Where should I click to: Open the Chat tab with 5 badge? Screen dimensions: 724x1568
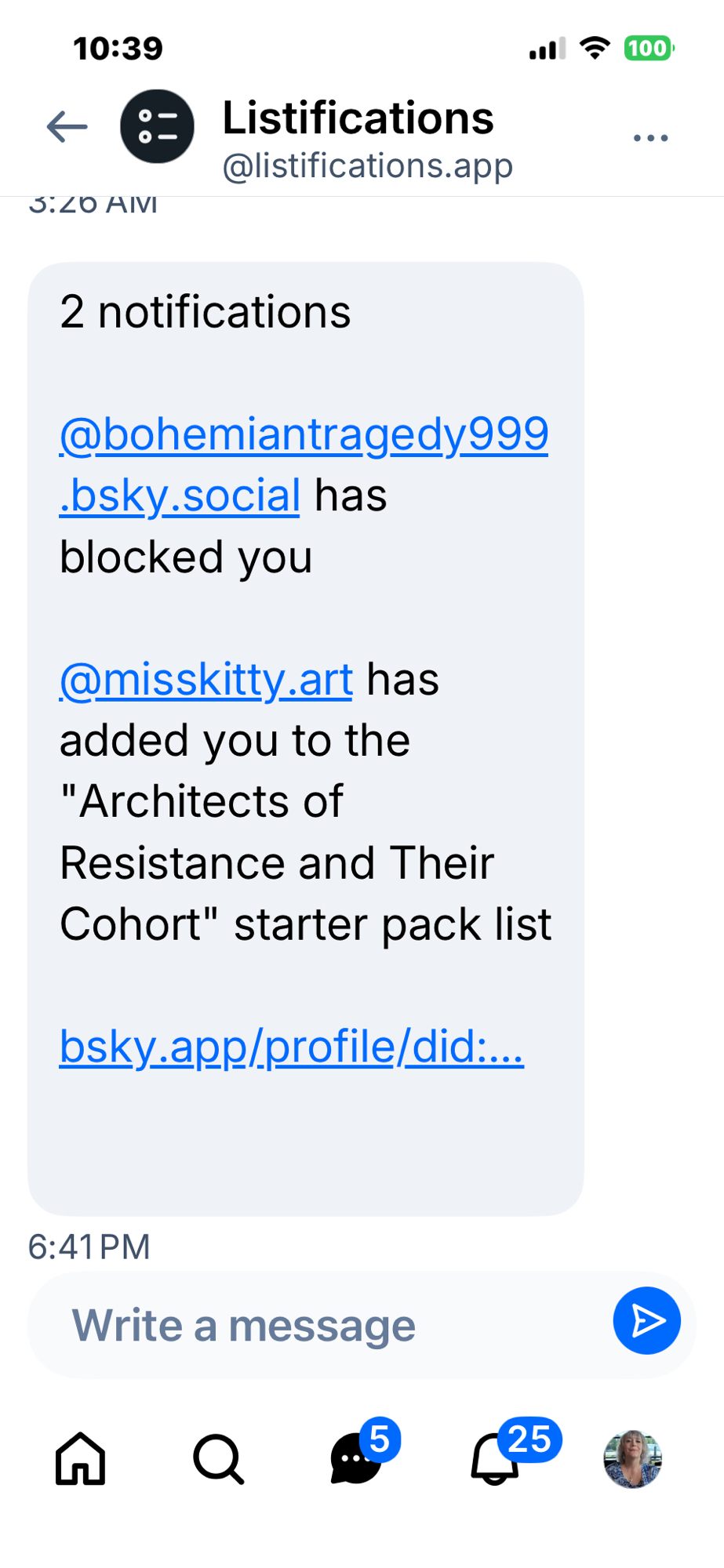[x=357, y=1459]
